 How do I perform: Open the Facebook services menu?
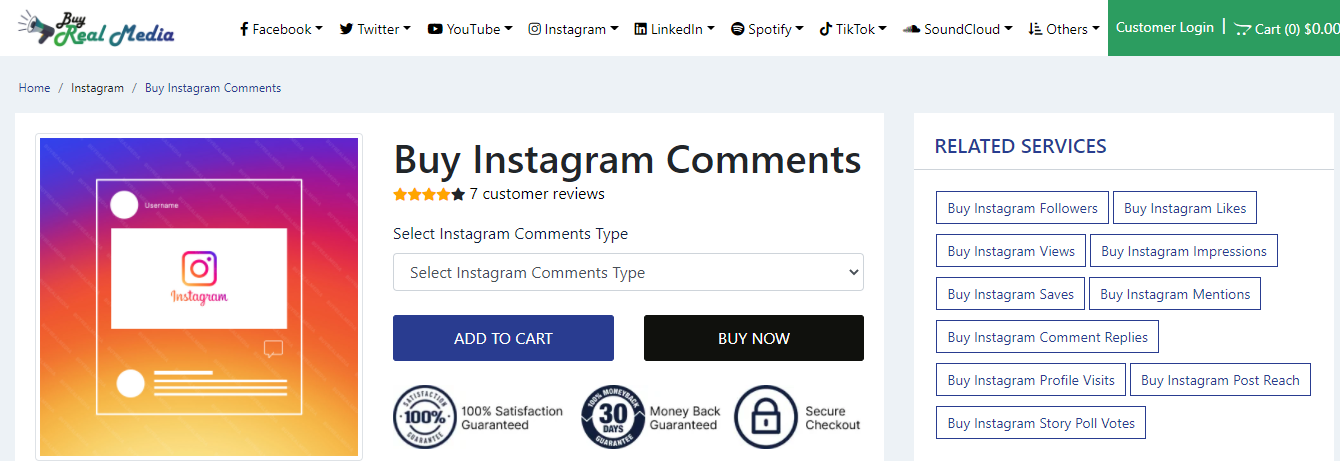pyautogui.click(x=281, y=29)
